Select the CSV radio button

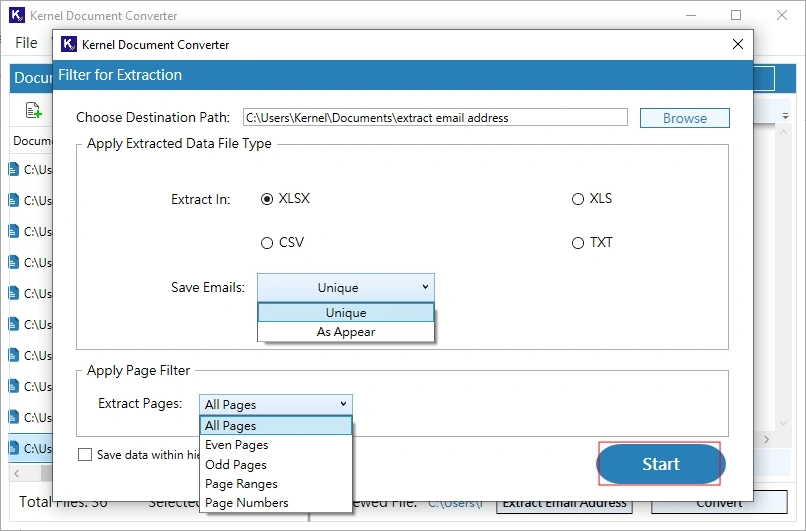click(x=267, y=243)
